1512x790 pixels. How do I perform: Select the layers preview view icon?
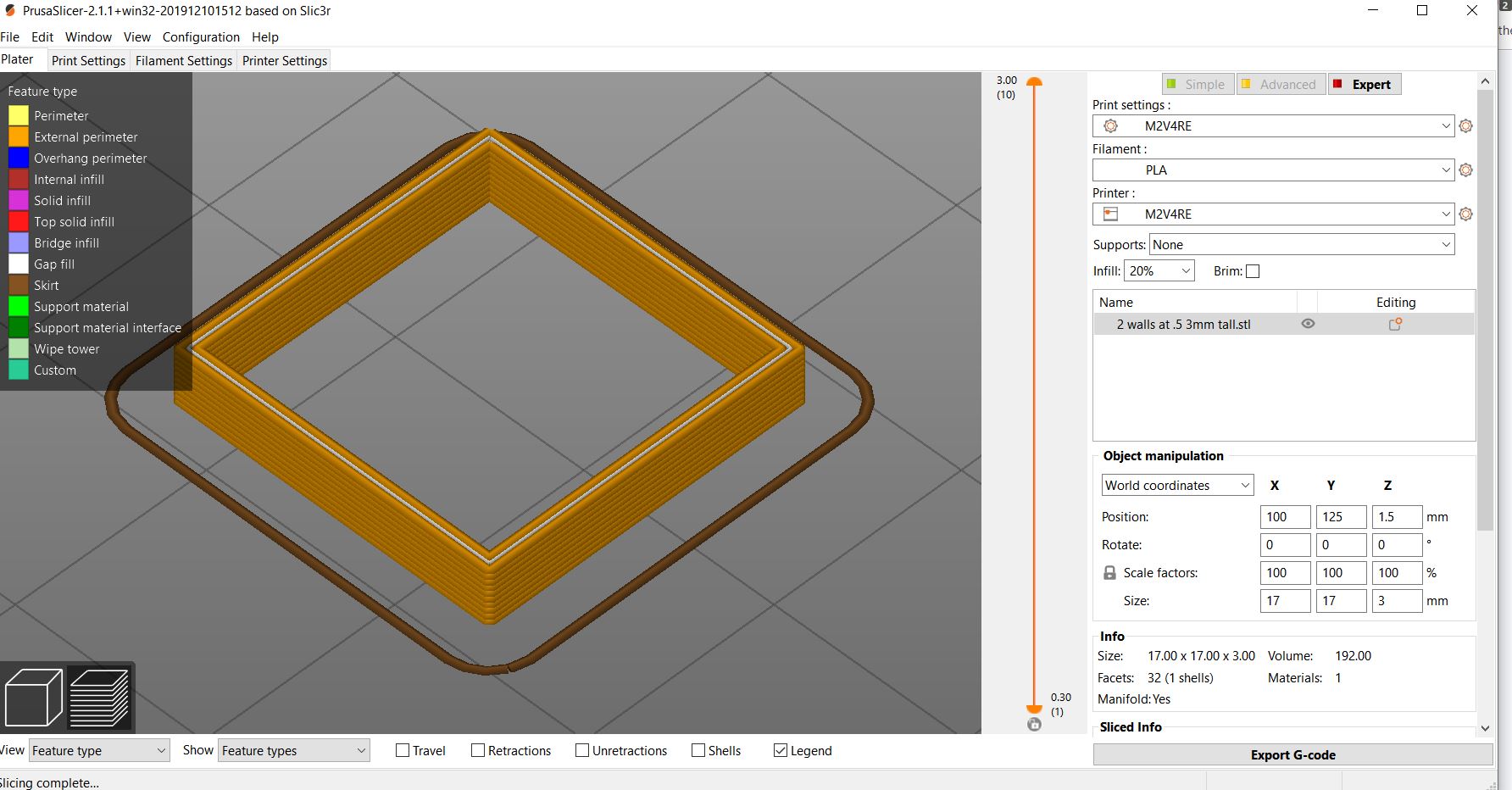pos(99,698)
